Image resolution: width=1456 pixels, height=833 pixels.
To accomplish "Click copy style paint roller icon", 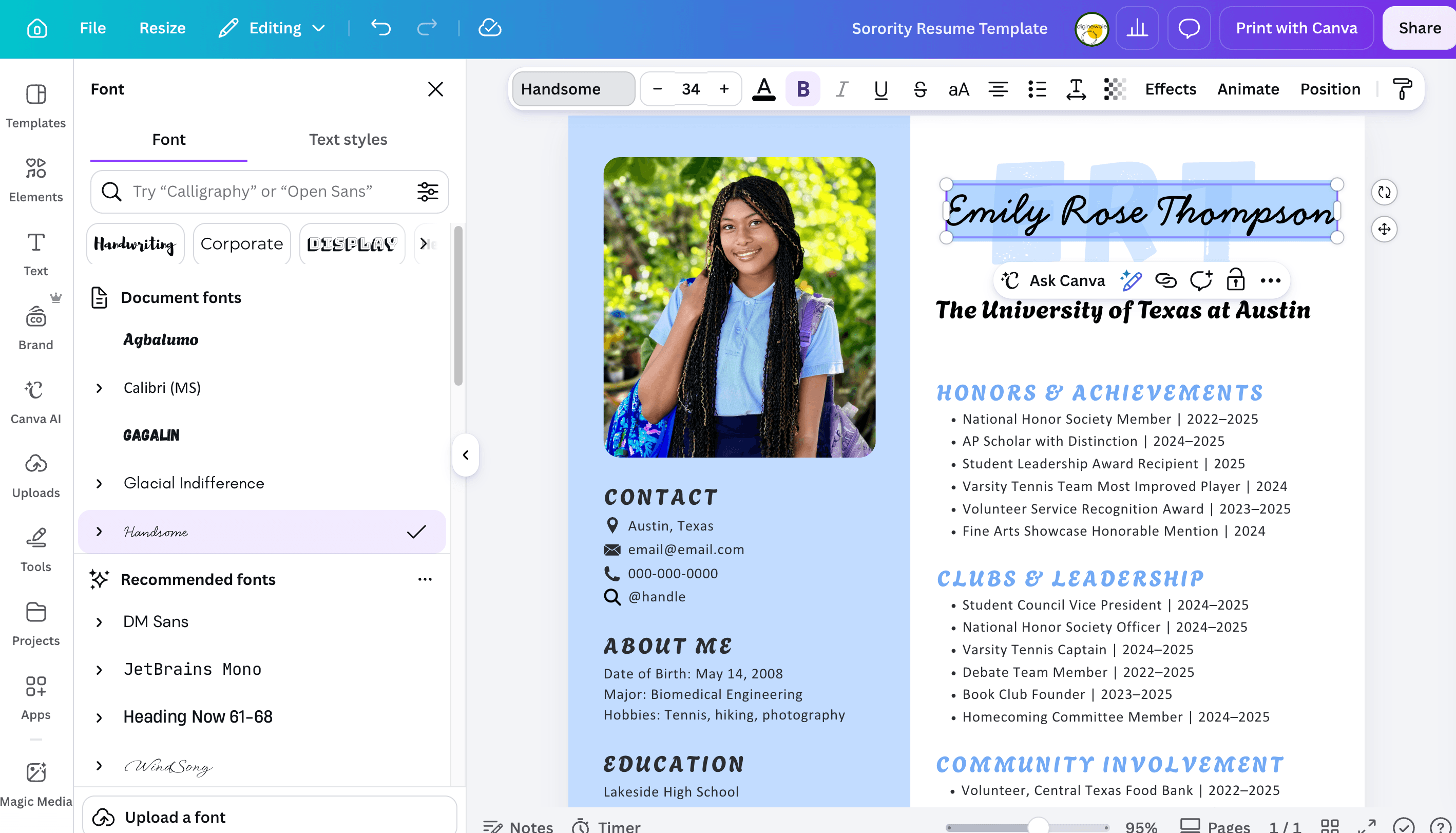I will tap(1402, 89).
